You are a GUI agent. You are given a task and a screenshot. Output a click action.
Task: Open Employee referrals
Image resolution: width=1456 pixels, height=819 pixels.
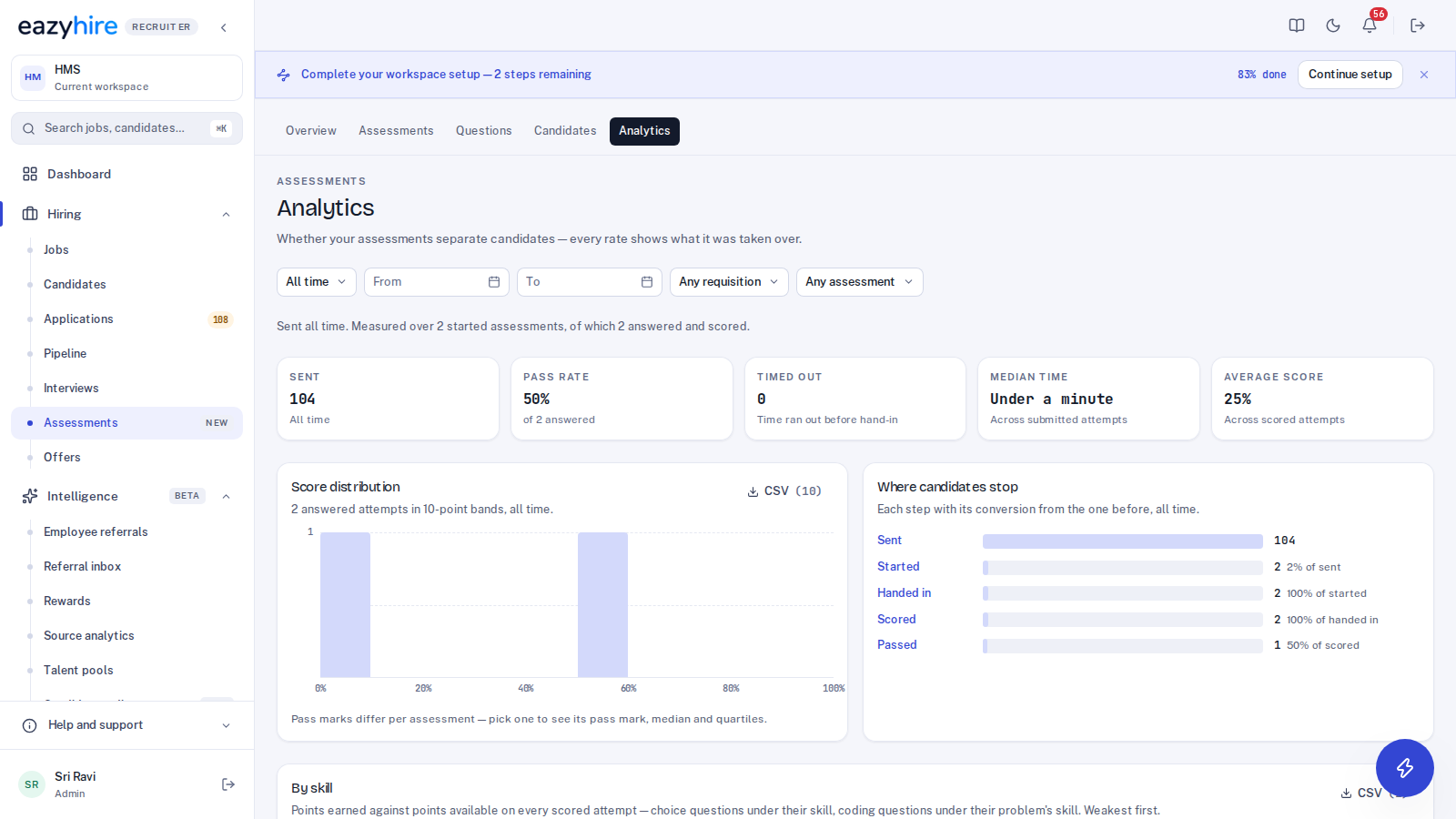126,531
